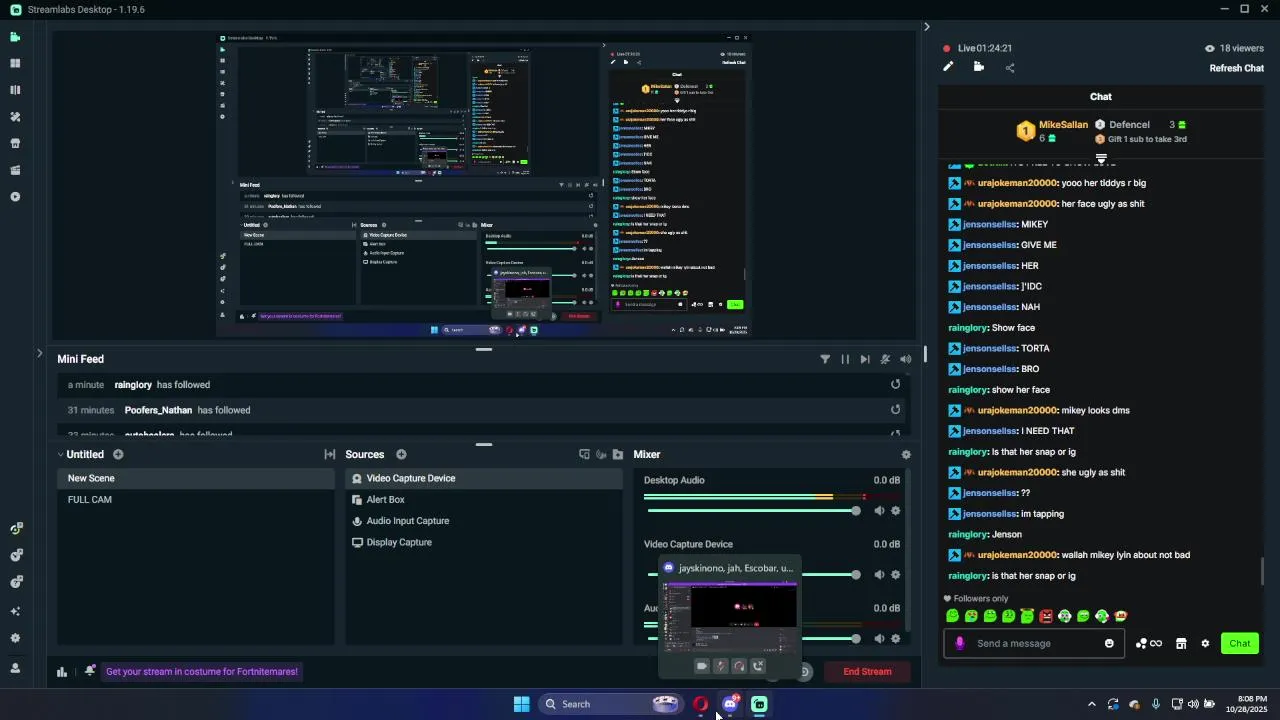This screenshot has height=720, width=1280.
Task: Click the taskbar Search box
Action: (x=612, y=704)
